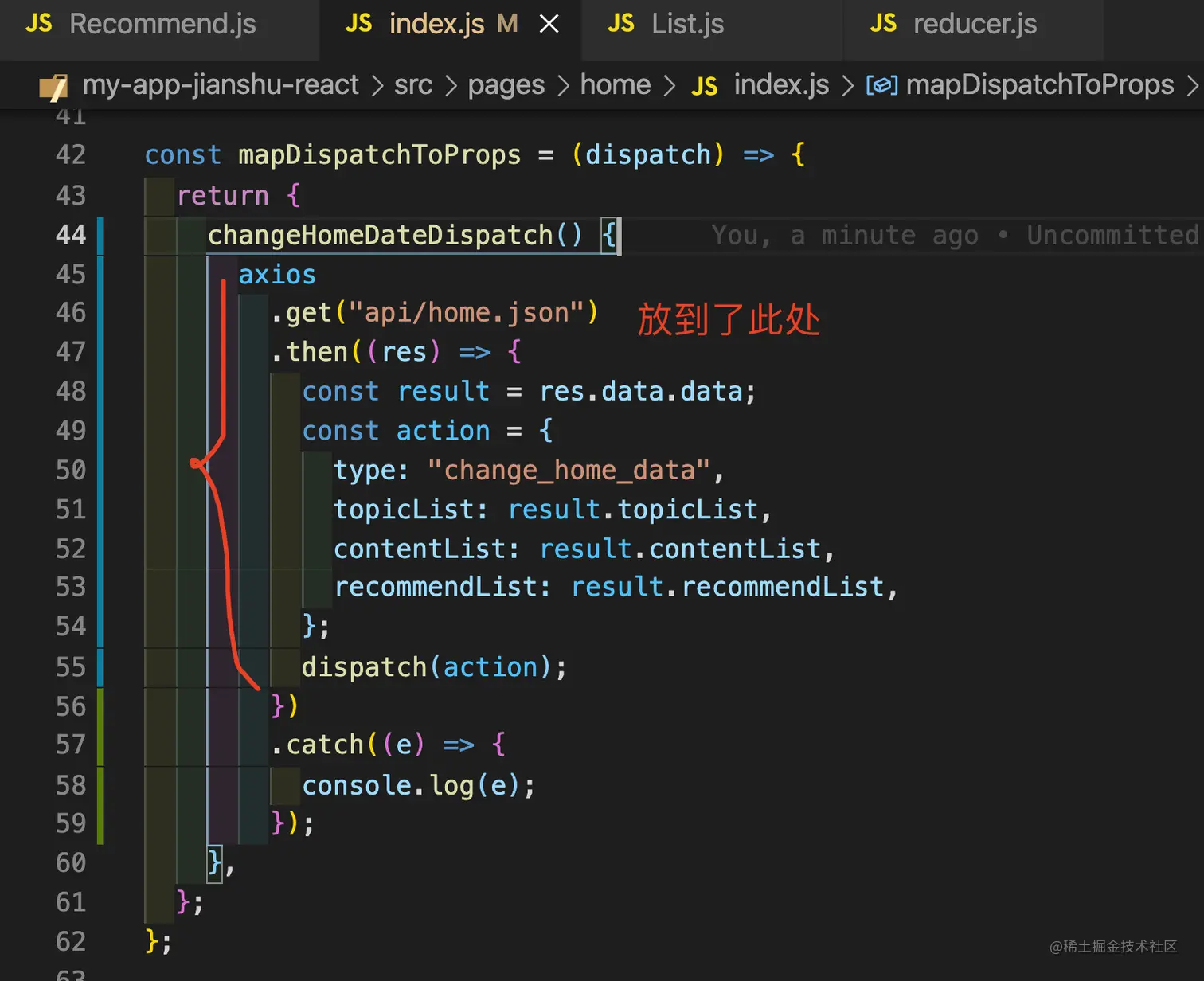
Task: Click the 'axios' identifier on line 45
Action: [x=277, y=275]
